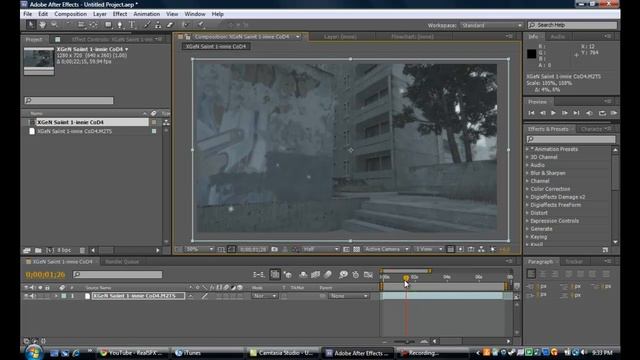Switch to the Audio panel tab

click(x=558, y=36)
